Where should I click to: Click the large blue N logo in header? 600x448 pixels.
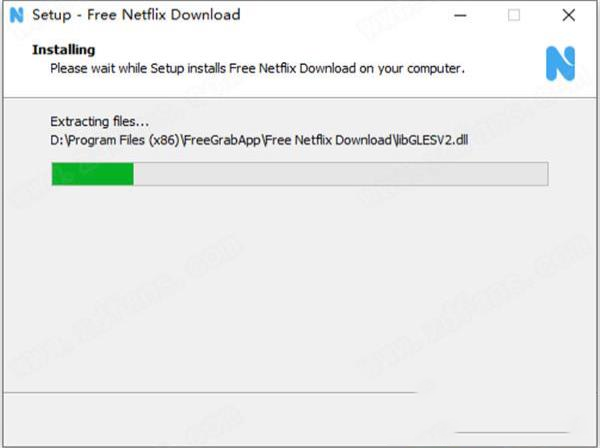560,64
